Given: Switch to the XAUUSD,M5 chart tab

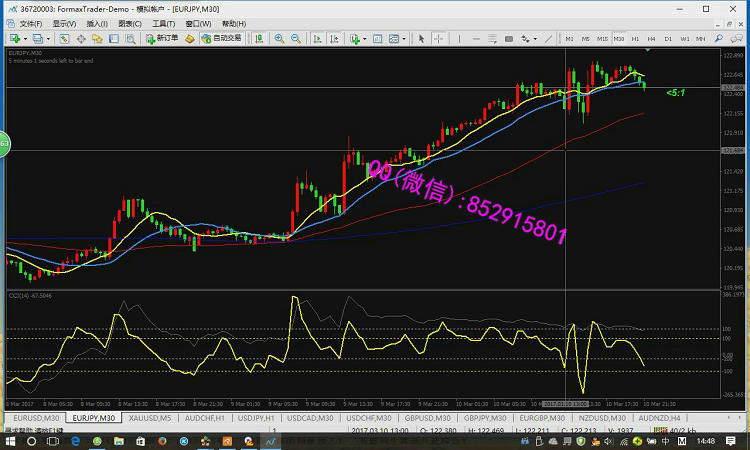Looking at the screenshot, I should coord(149,417).
